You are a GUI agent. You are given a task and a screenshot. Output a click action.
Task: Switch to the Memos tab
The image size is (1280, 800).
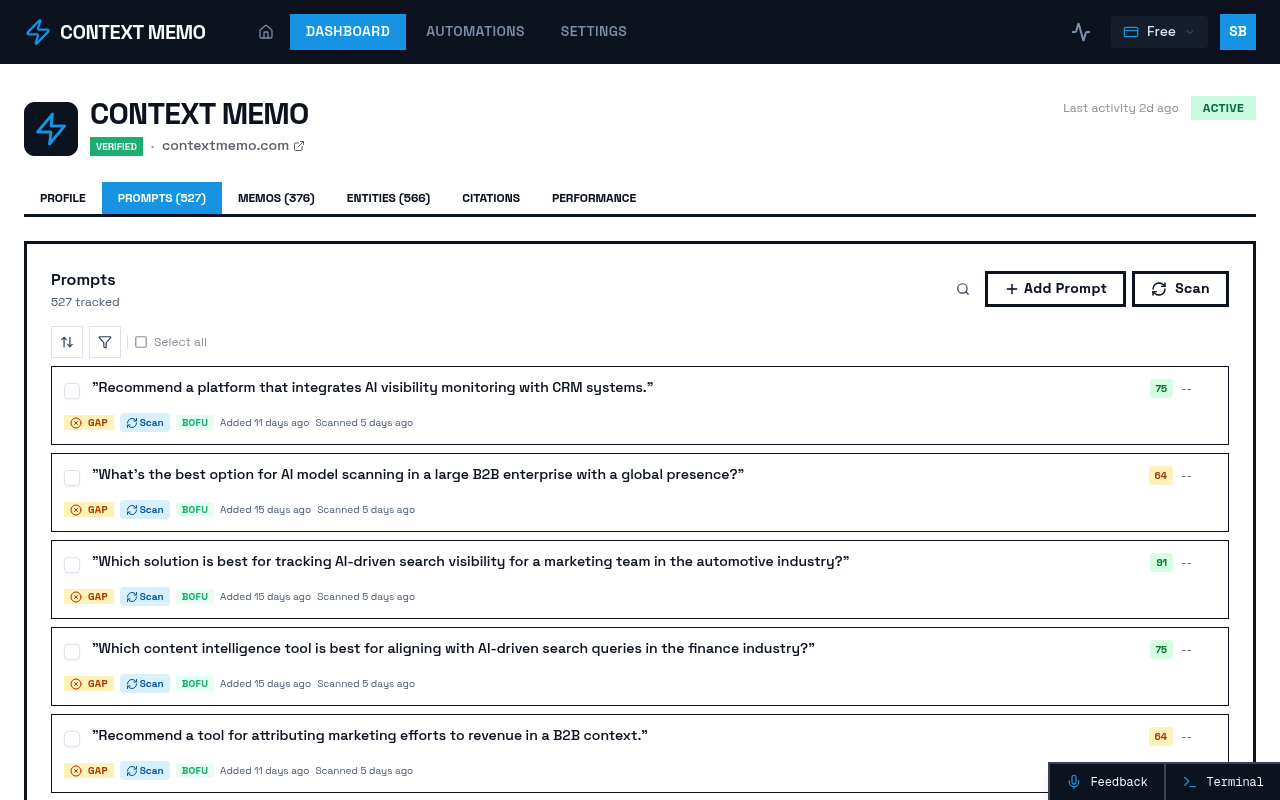click(276, 198)
